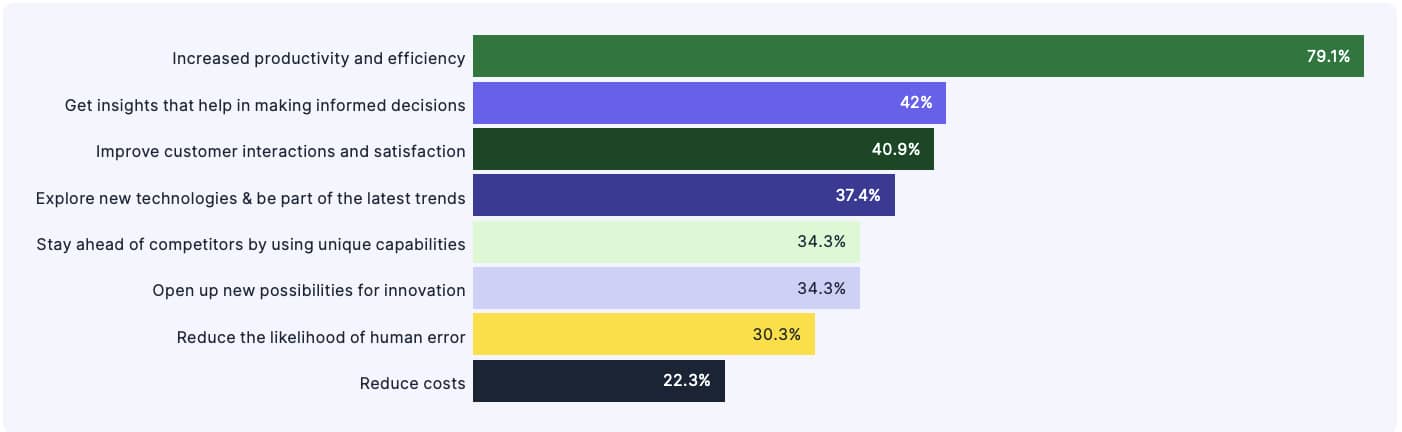Click the "Reduce the likelihood of human error" label
This screenshot has width=1402, height=432.
point(320,337)
